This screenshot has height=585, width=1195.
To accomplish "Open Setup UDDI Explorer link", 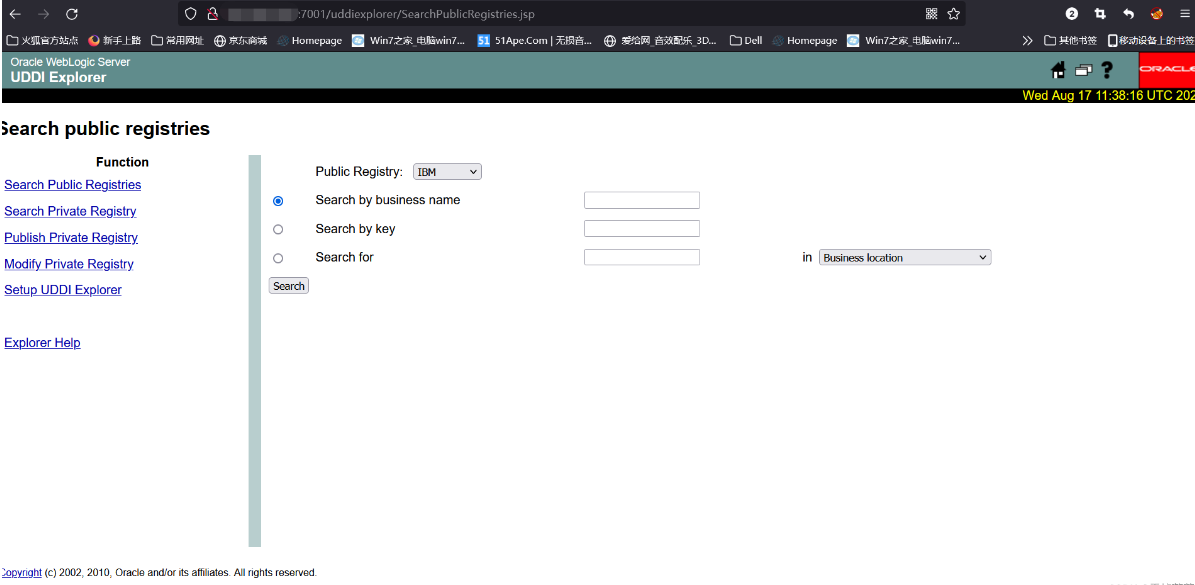I will [62, 290].
